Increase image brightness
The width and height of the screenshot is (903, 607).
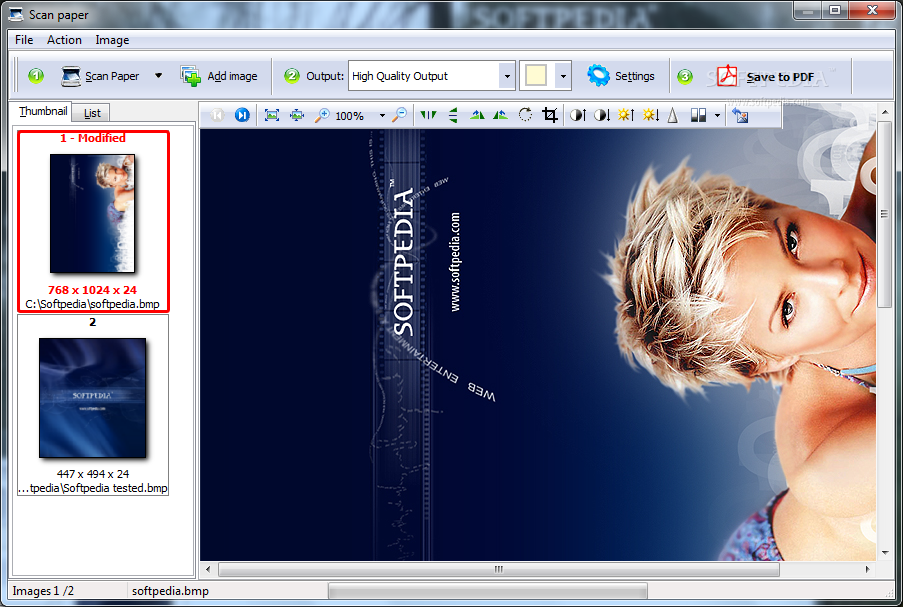point(626,115)
